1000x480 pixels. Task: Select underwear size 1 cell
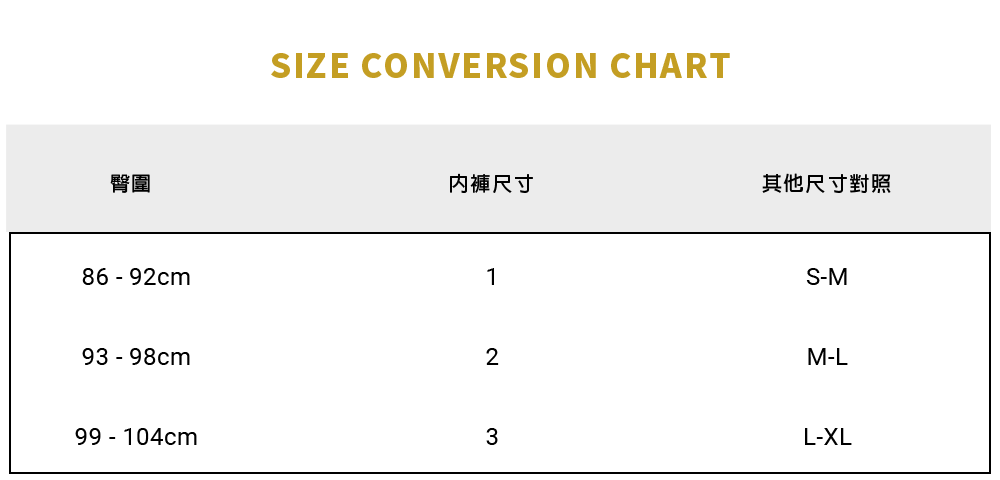click(x=491, y=277)
